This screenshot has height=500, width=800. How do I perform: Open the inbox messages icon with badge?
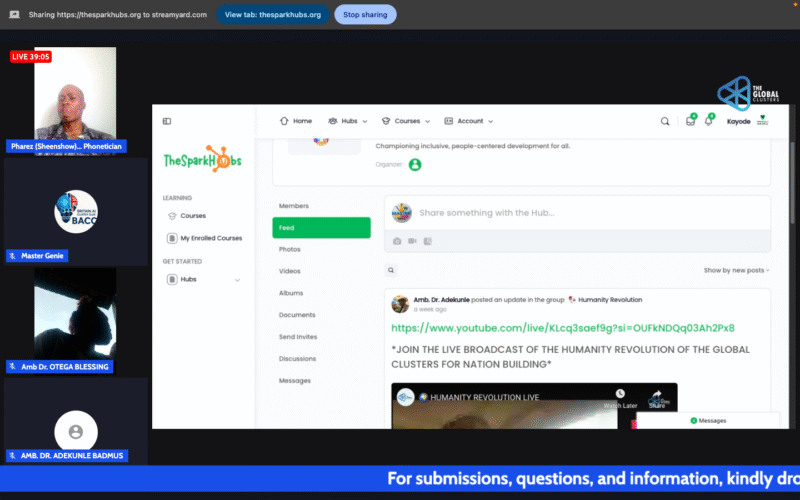pos(690,121)
